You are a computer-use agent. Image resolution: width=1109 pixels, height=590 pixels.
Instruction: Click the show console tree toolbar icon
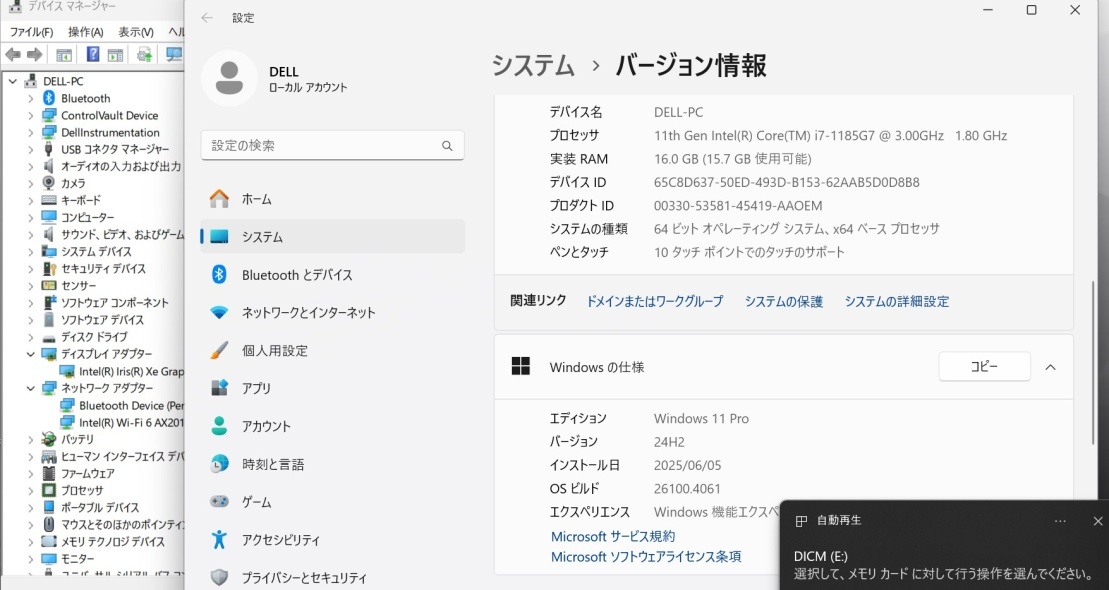(x=64, y=55)
